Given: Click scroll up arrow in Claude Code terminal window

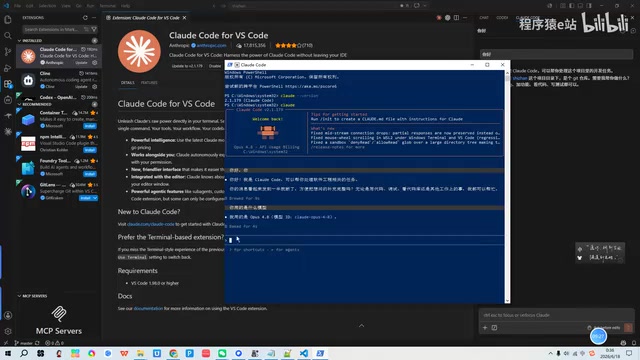Looking at the screenshot, I should pyautogui.click(x=507, y=73).
